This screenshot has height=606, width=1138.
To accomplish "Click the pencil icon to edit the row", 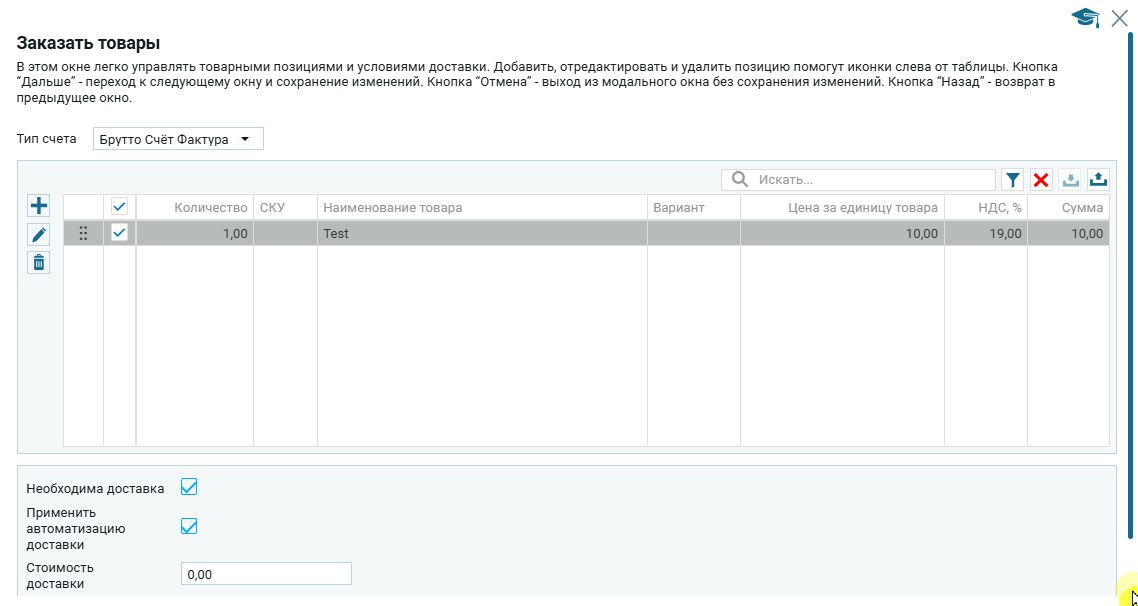I will [39, 235].
